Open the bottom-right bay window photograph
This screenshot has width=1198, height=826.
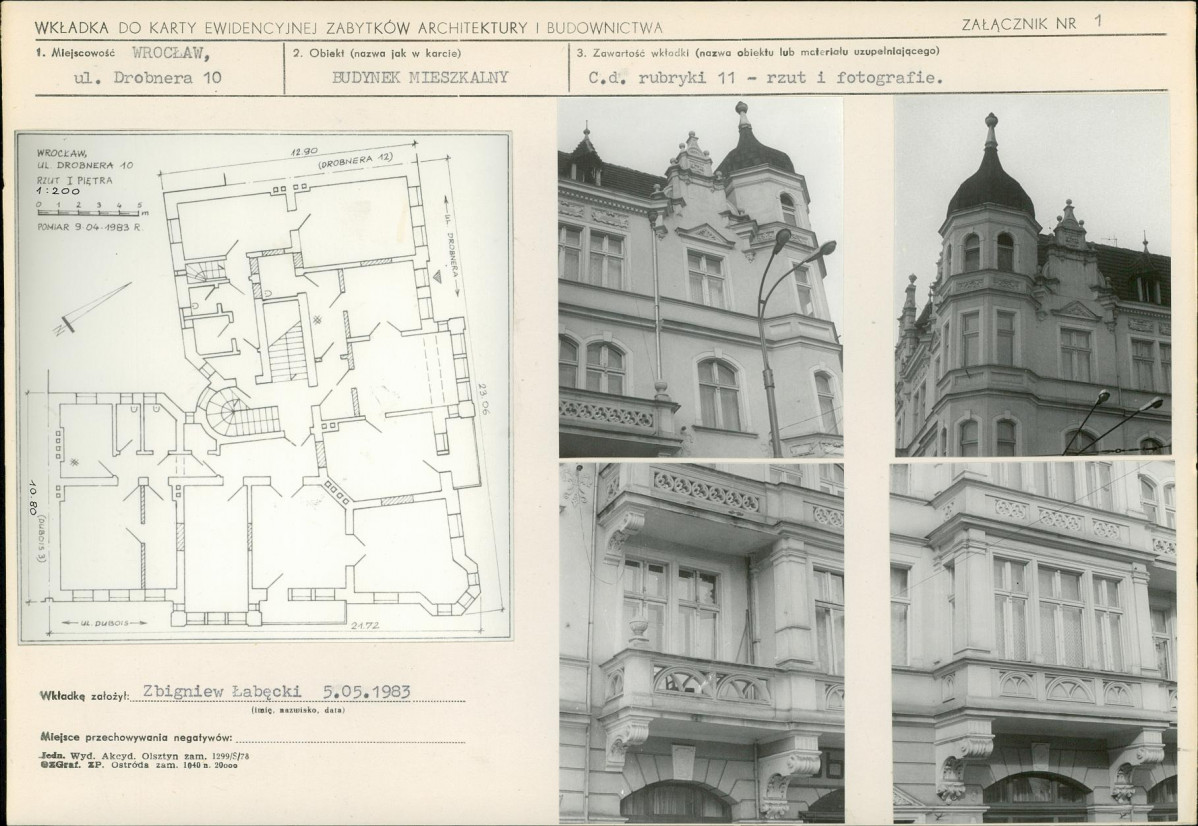coord(1032,642)
